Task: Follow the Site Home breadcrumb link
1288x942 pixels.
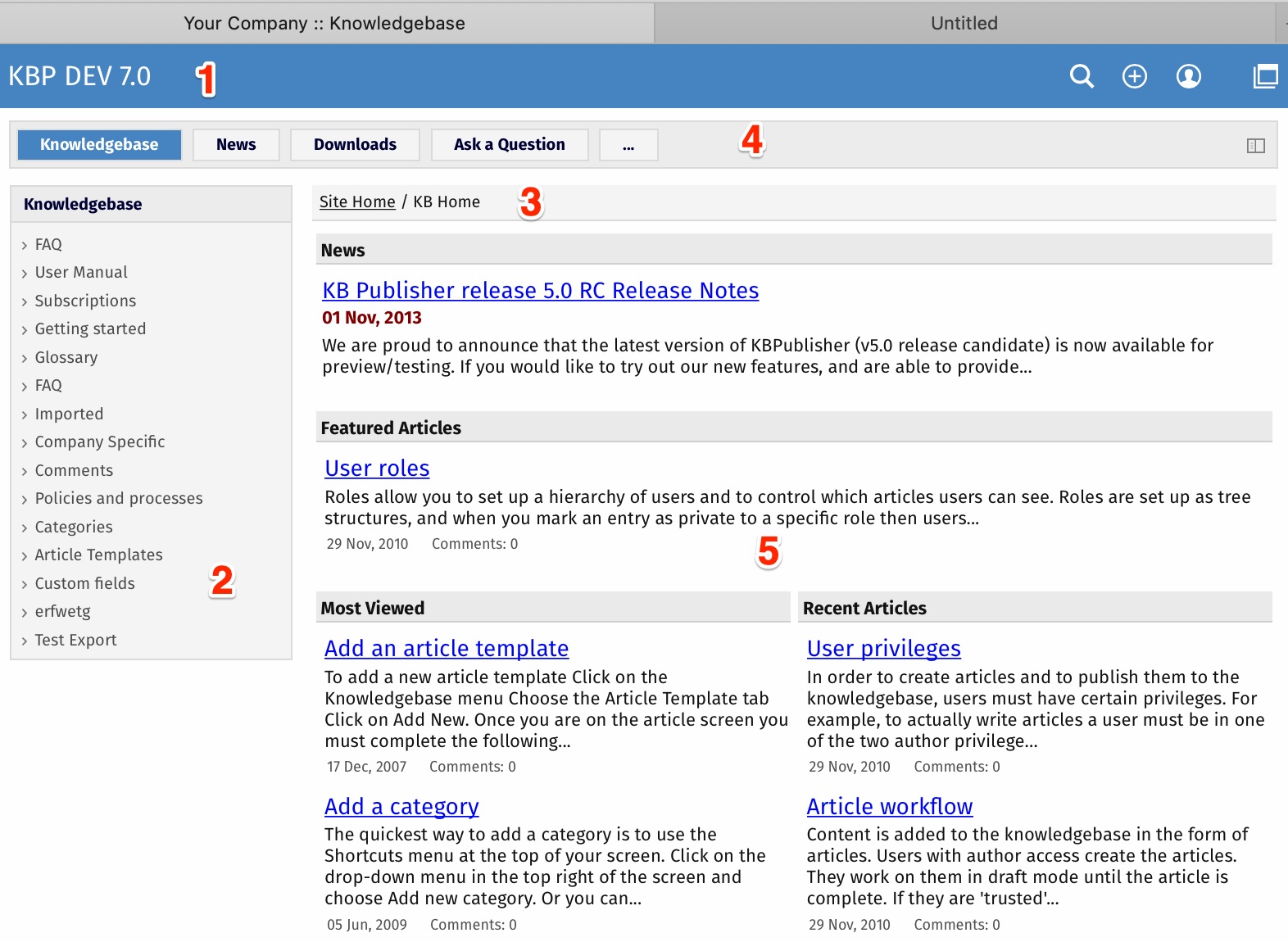Action: tap(357, 202)
